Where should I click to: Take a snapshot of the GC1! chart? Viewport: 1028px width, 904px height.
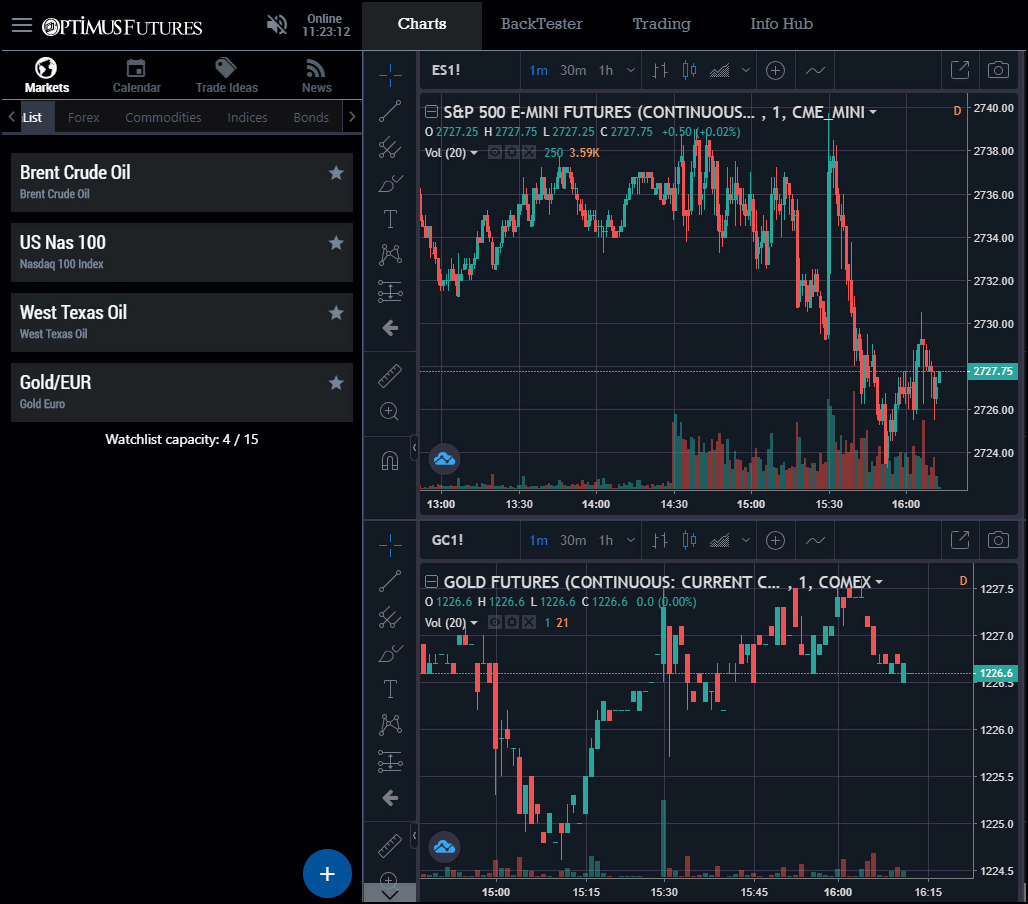pos(998,540)
